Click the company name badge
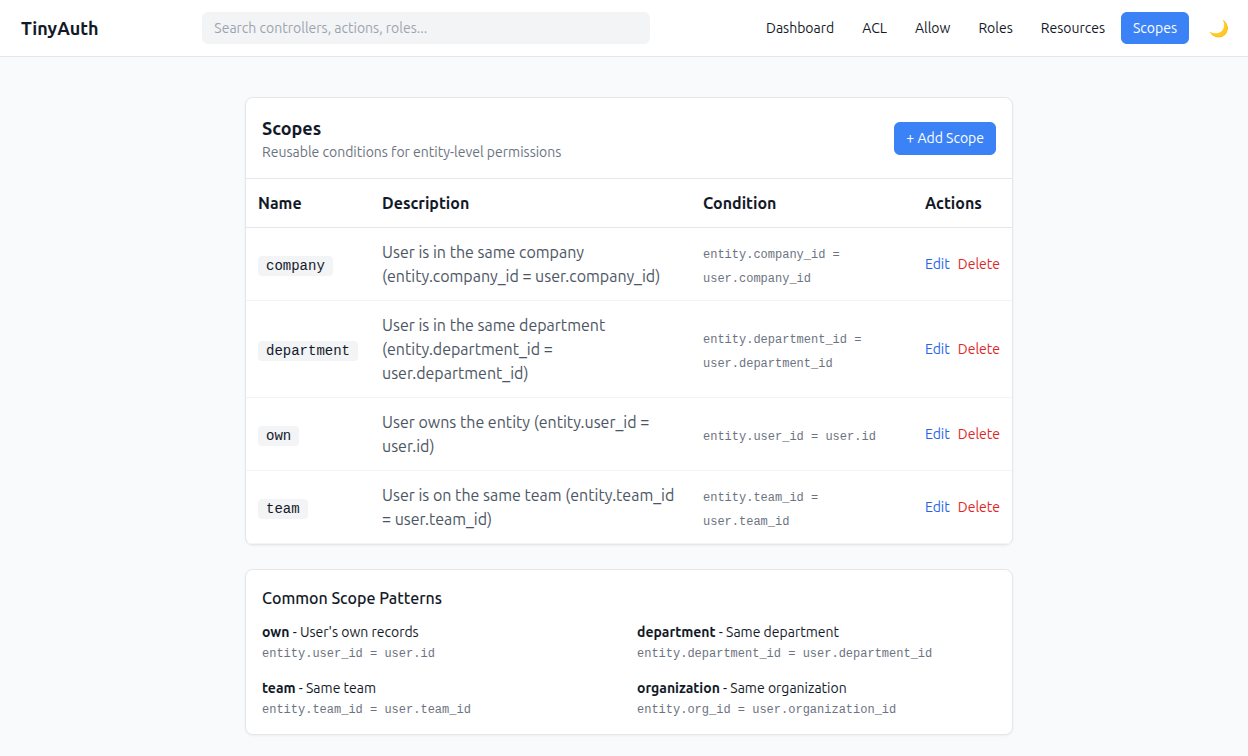1248x756 pixels. pyautogui.click(x=295, y=265)
